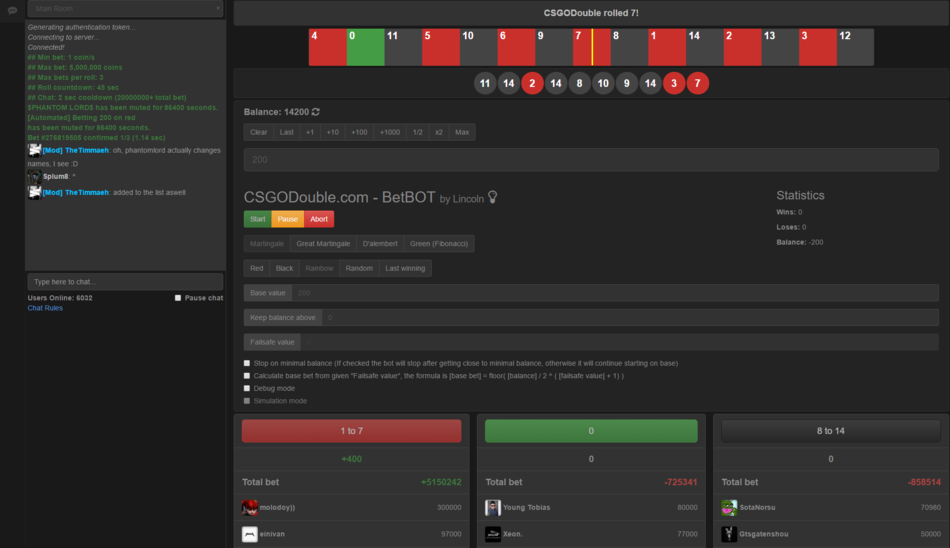Screen dimensions: 950x548
Task: Click [Mod] TheTimmaeh name above Splum8's message
Action: (x=76, y=150)
